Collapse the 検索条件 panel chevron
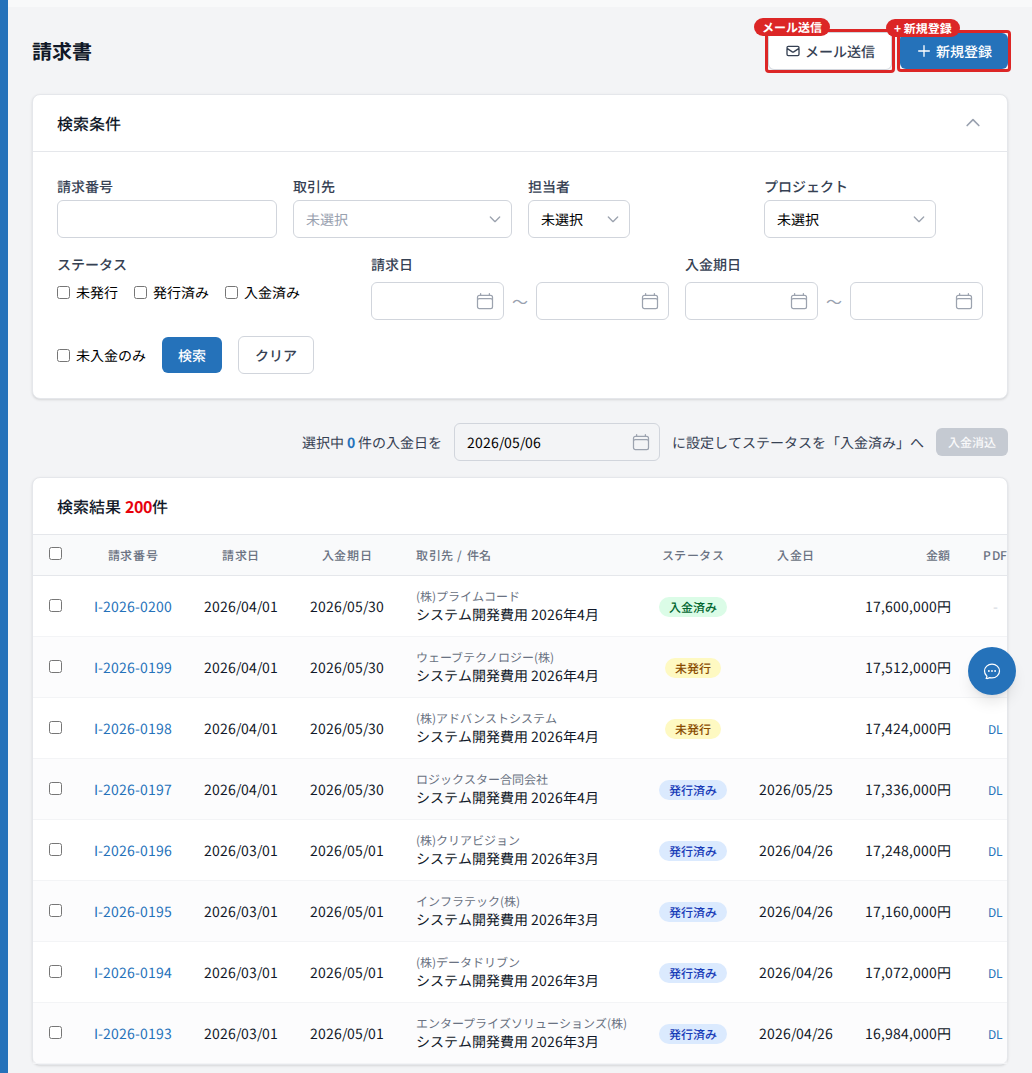 pyautogui.click(x=972, y=123)
